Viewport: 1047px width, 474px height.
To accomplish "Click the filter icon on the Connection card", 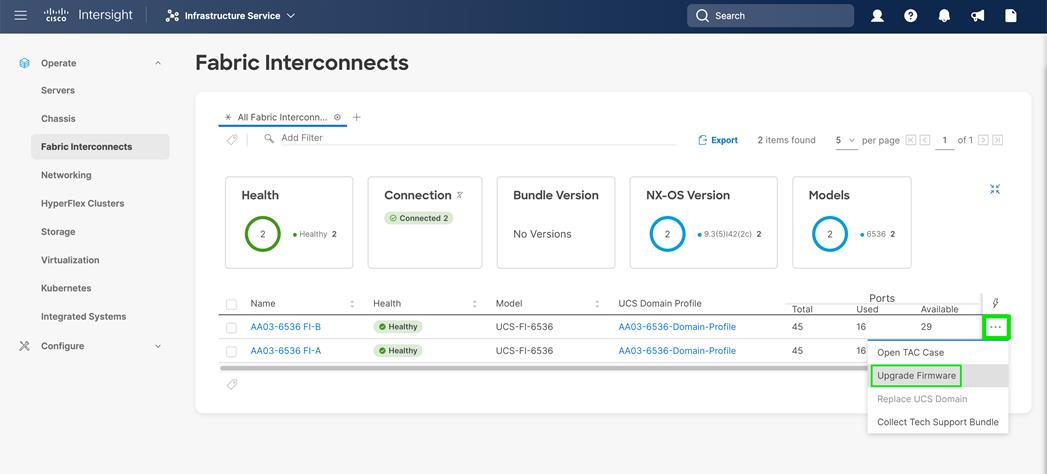I will pyautogui.click(x=459, y=195).
